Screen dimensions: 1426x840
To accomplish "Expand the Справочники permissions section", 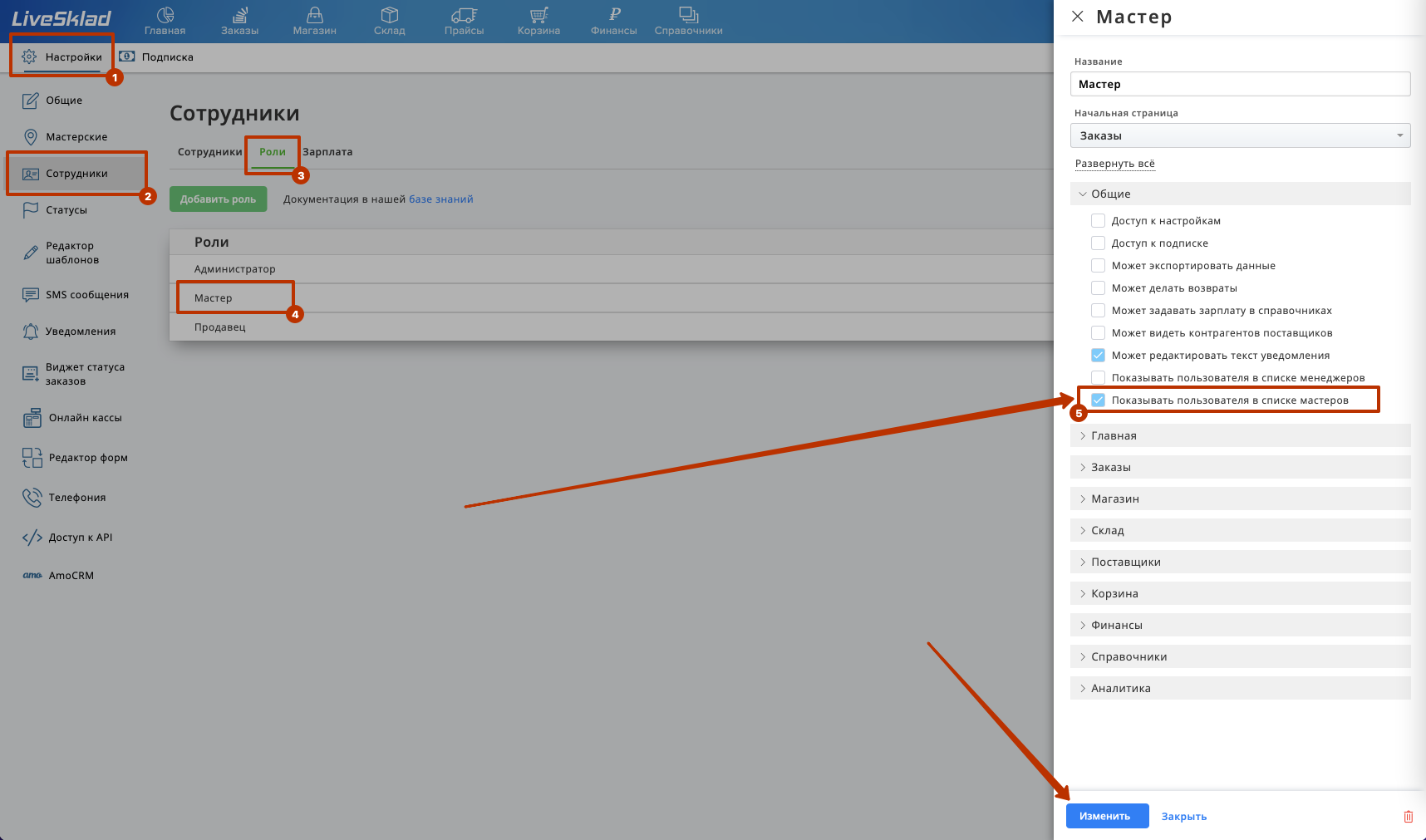I will pyautogui.click(x=1240, y=656).
